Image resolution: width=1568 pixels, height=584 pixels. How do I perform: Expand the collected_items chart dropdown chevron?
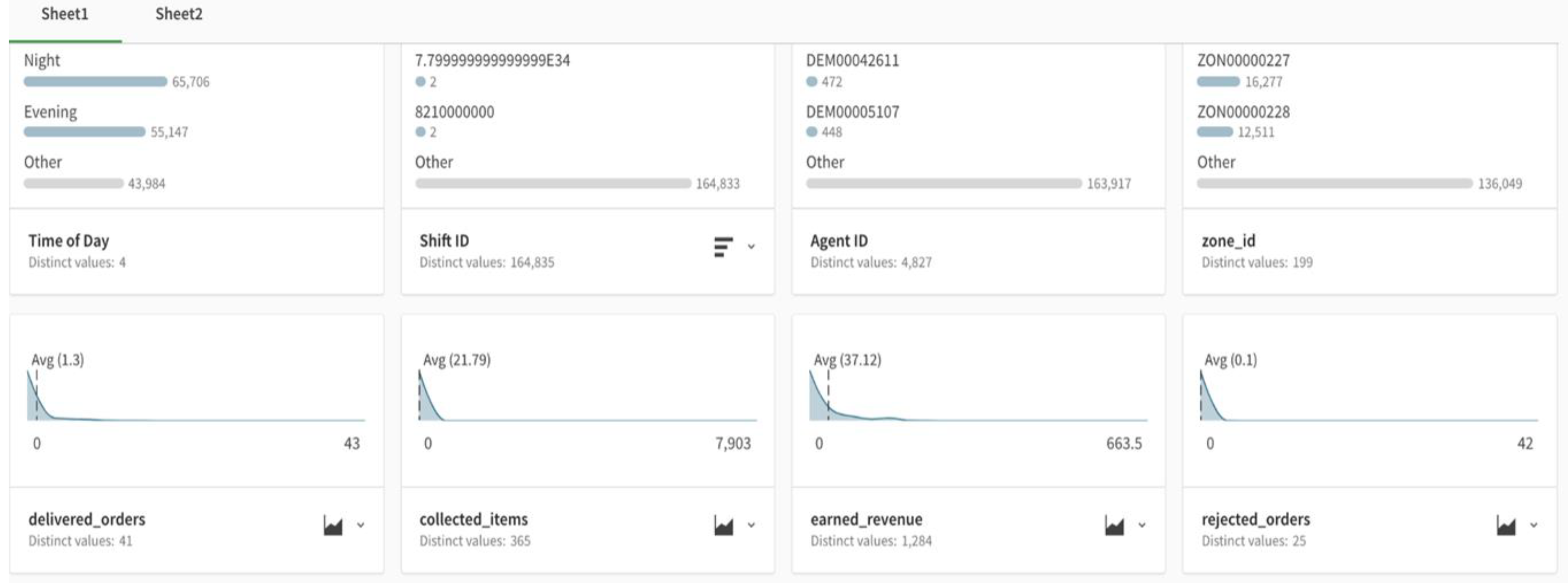pyautogui.click(x=751, y=526)
